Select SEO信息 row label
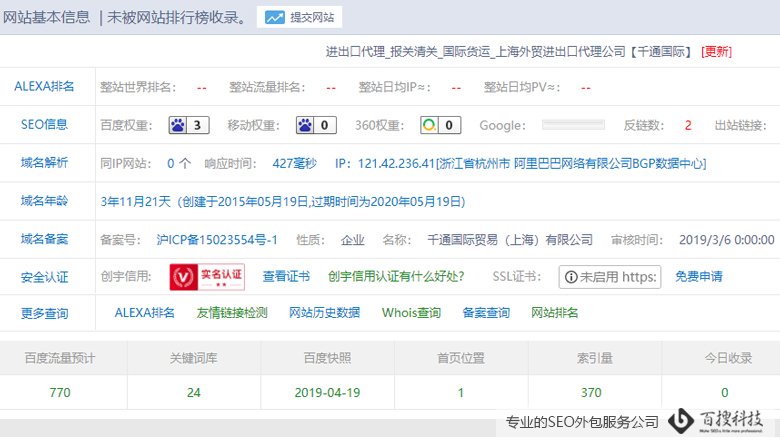 pos(44,124)
